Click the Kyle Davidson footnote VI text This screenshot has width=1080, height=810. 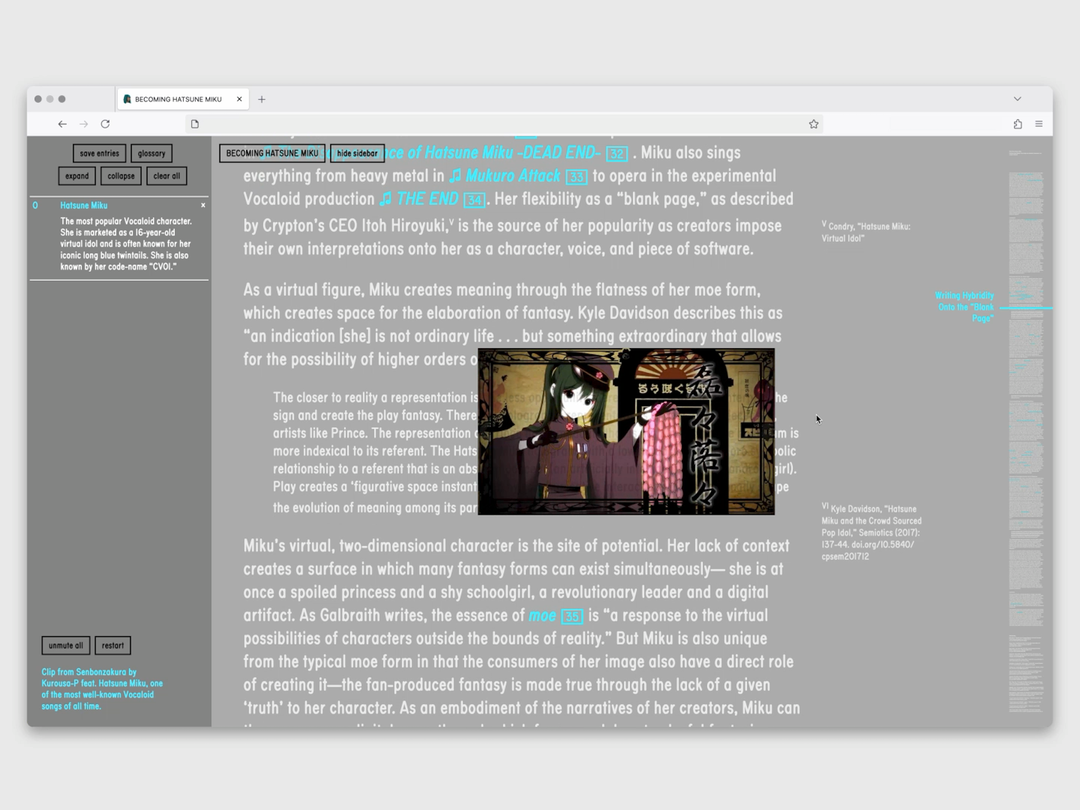coord(871,532)
